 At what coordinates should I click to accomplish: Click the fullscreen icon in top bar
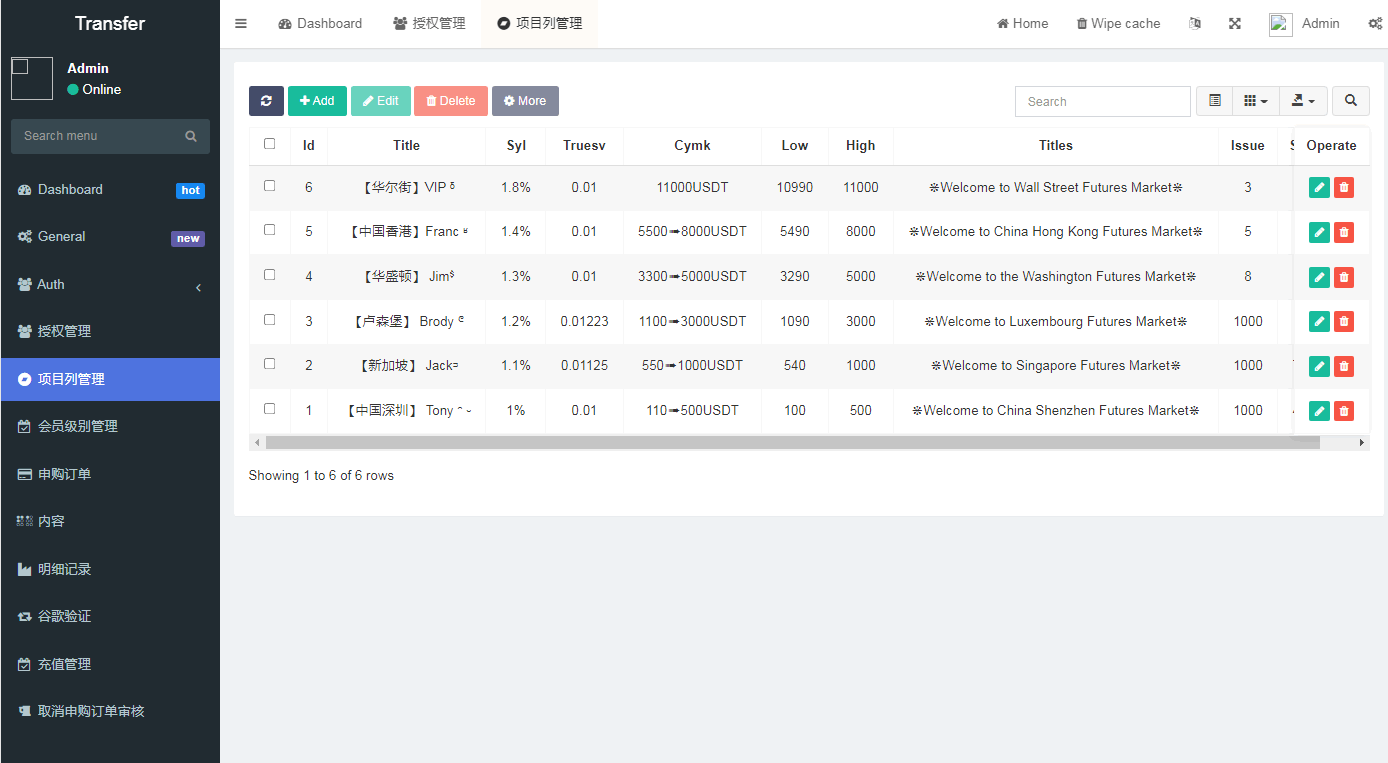[x=1235, y=24]
